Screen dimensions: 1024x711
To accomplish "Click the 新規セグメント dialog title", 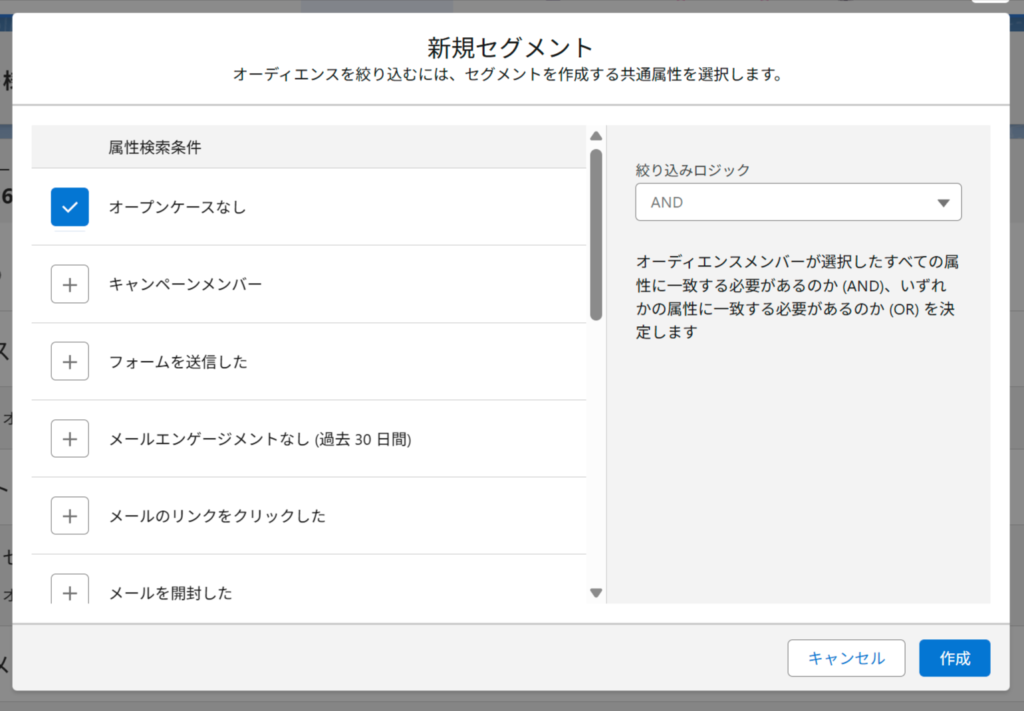I will (510, 48).
